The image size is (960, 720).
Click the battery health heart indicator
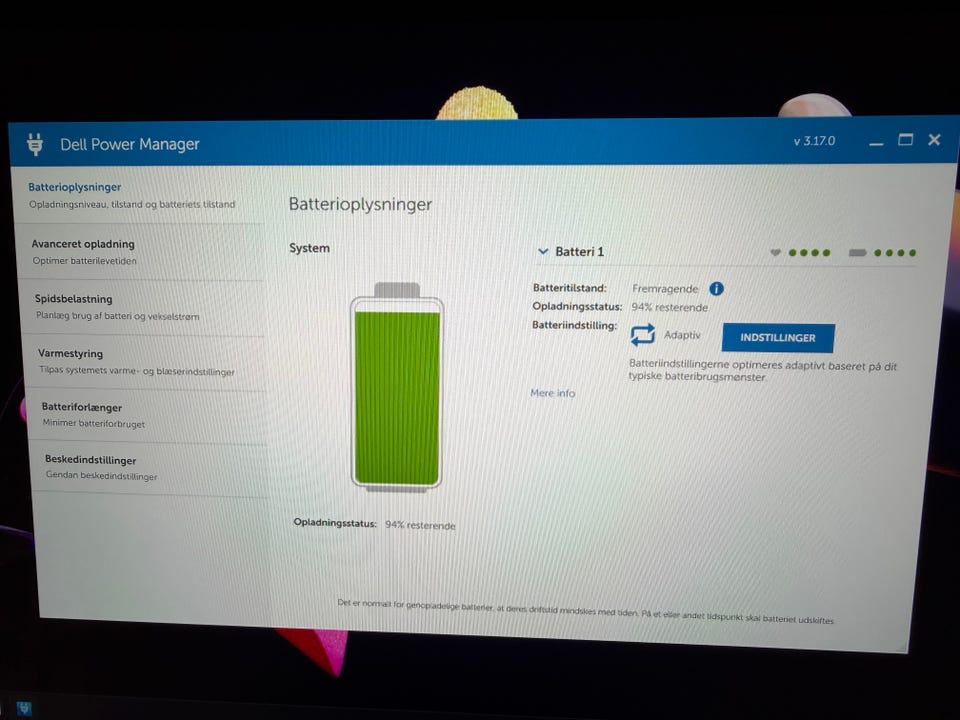[775, 252]
